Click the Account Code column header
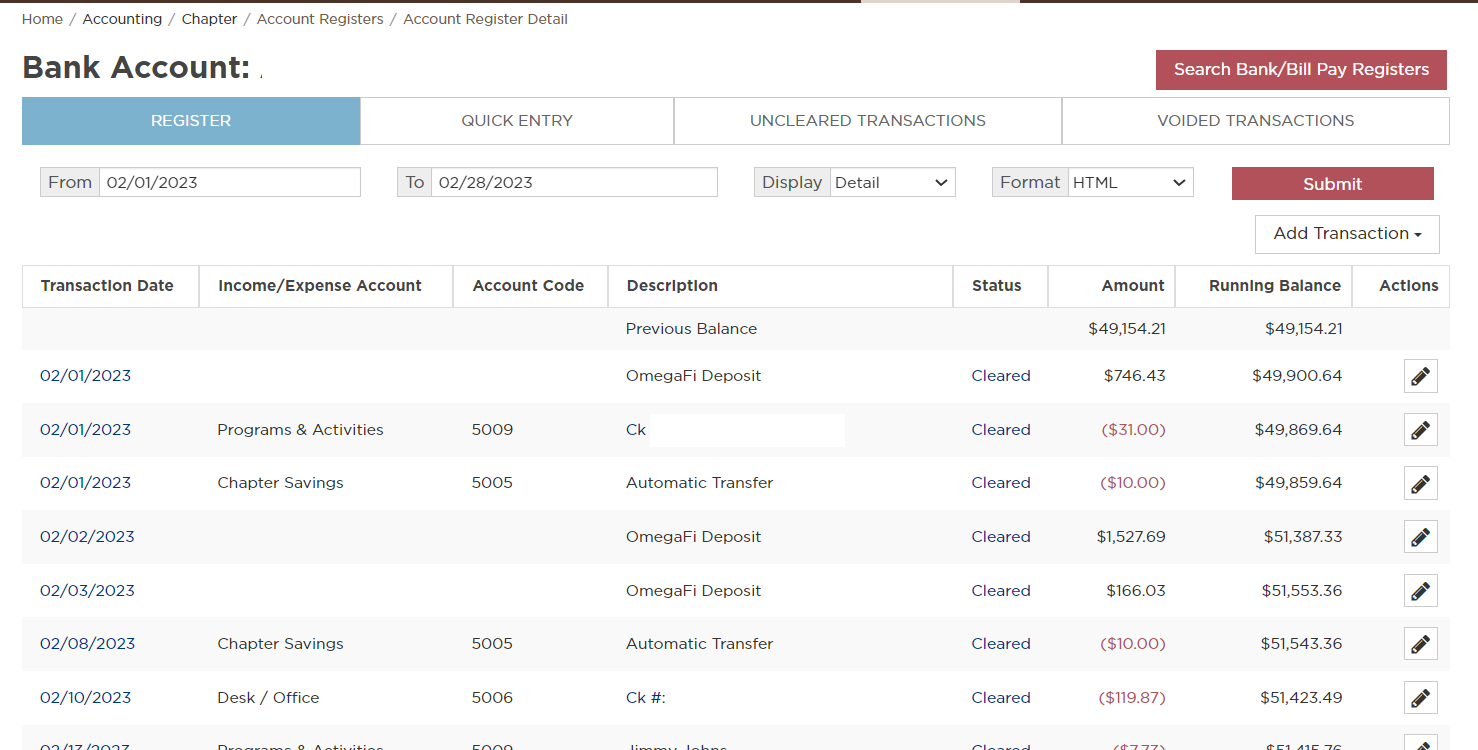The height and width of the screenshot is (750, 1478). point(528,286)
